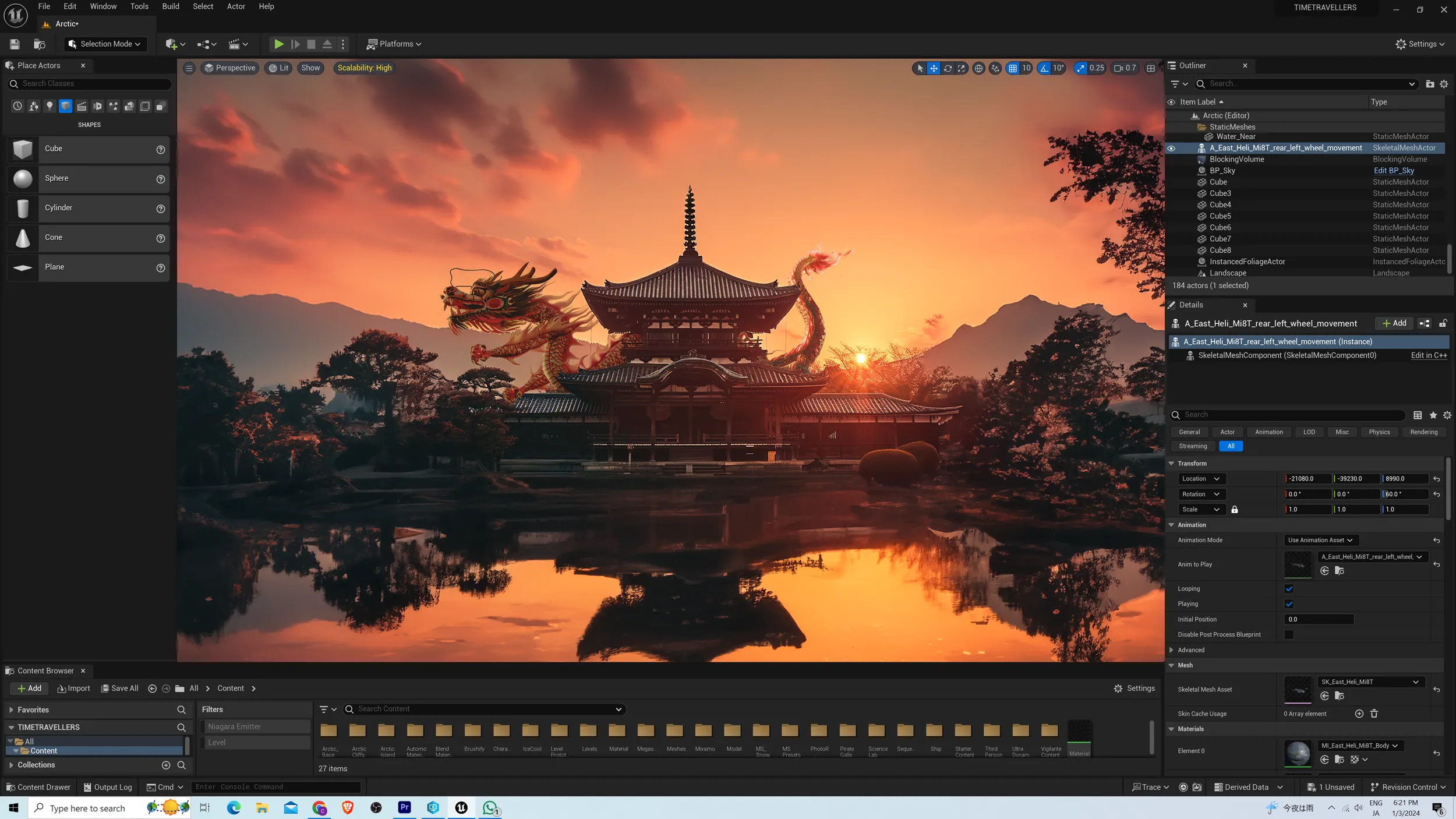The image size is (1456, 819).
Task: Open Premiere Pro from Windows taskbar
Action: [404, 807]
